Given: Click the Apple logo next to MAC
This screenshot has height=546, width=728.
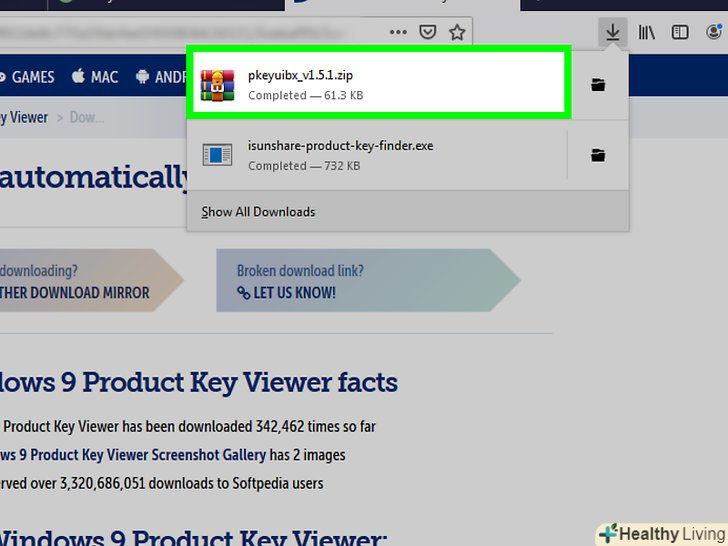Looking at the screenshot, I should tap(78, 76).
